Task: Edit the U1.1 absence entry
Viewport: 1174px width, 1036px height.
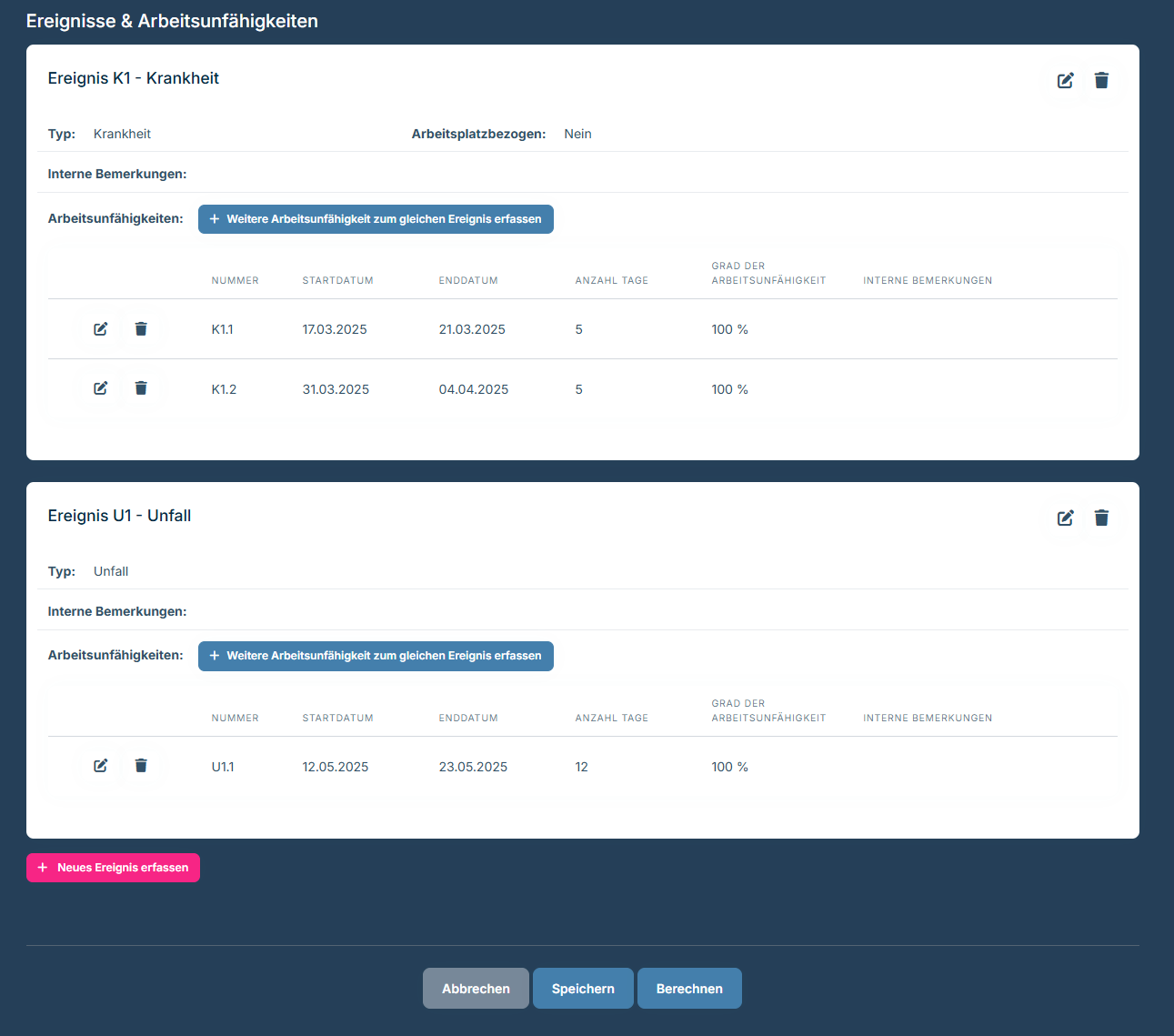Action: [x=101, y=766]
